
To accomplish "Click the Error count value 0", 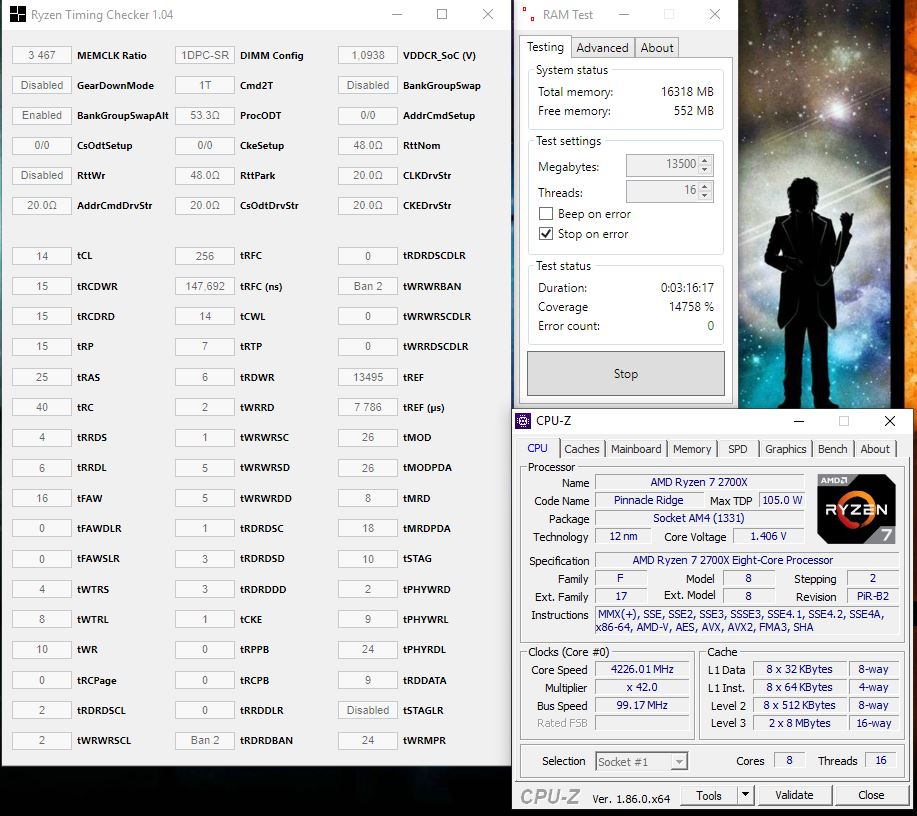I will [711, 326].
